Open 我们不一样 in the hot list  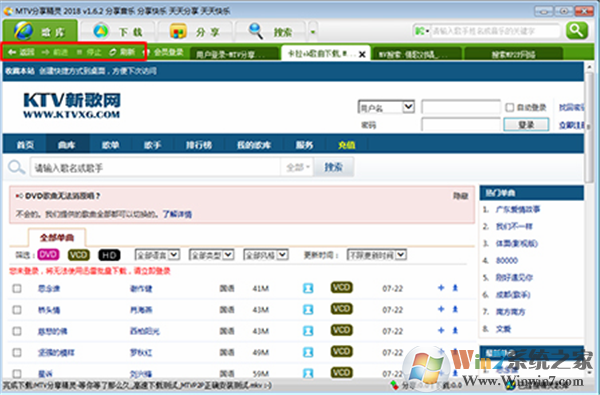click(514, 226)
